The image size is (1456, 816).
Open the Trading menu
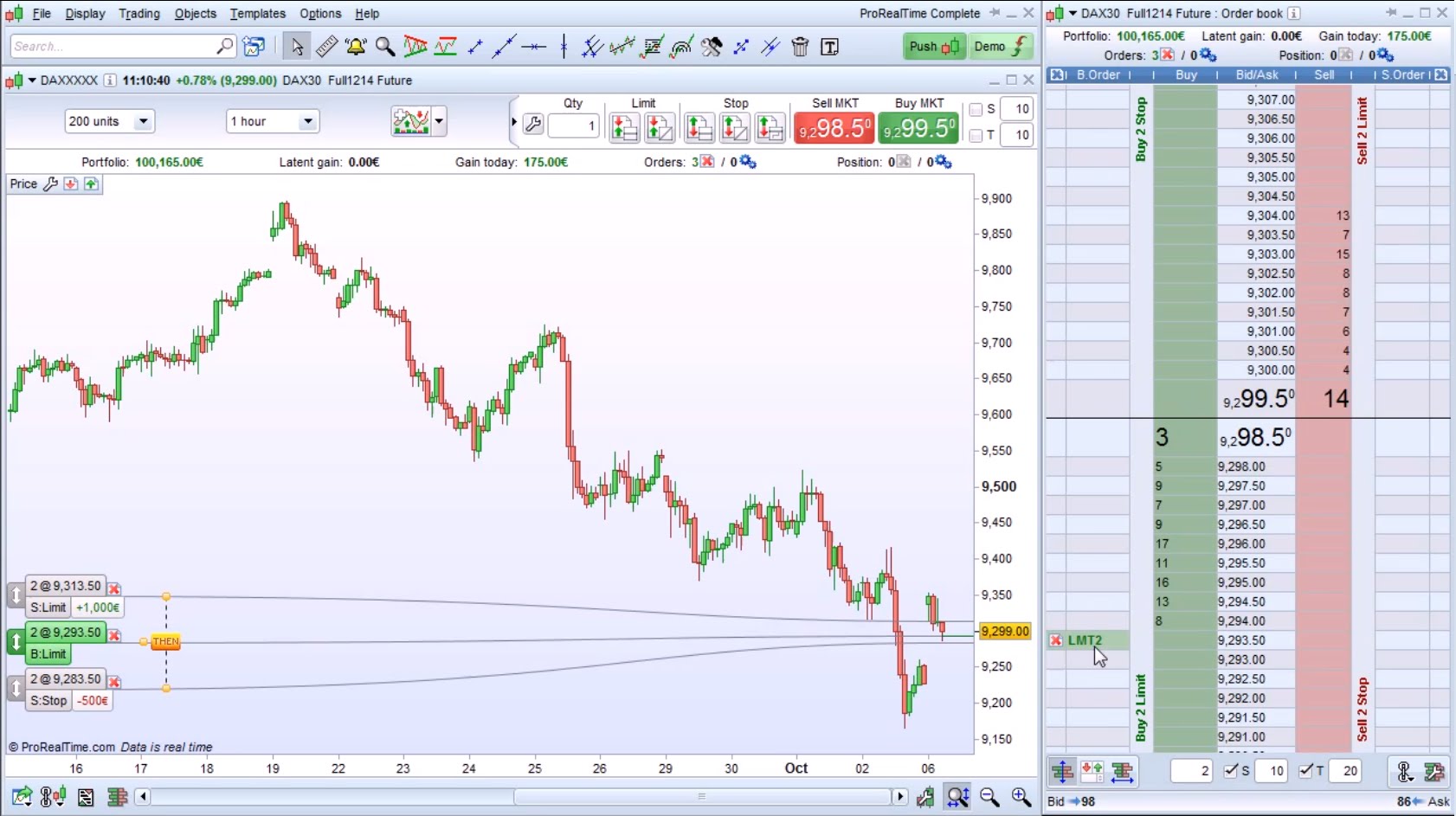139,13
